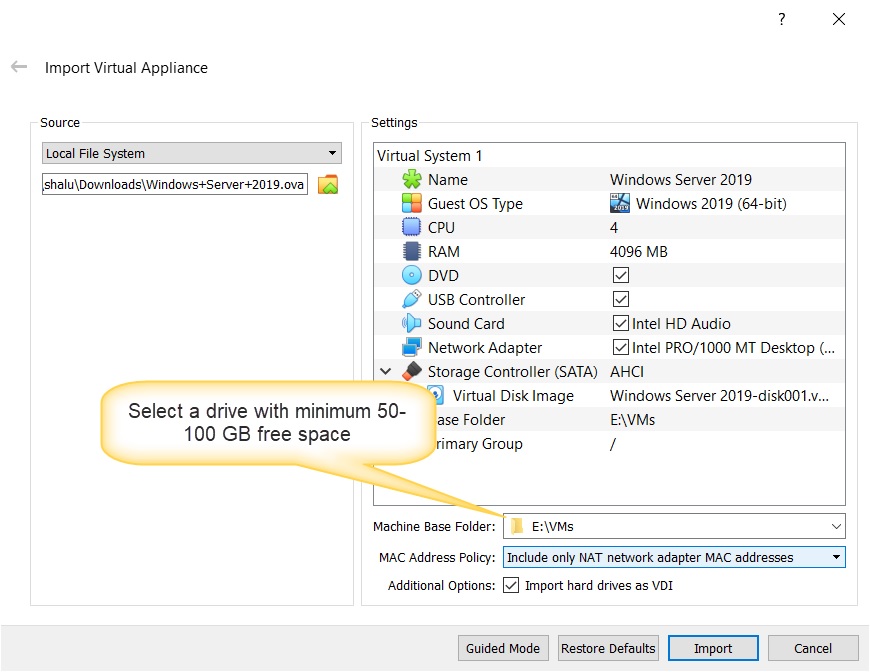
Task: Select the Windows Server 2019-disk001 disk image value
Action: [x=720, y=396]
